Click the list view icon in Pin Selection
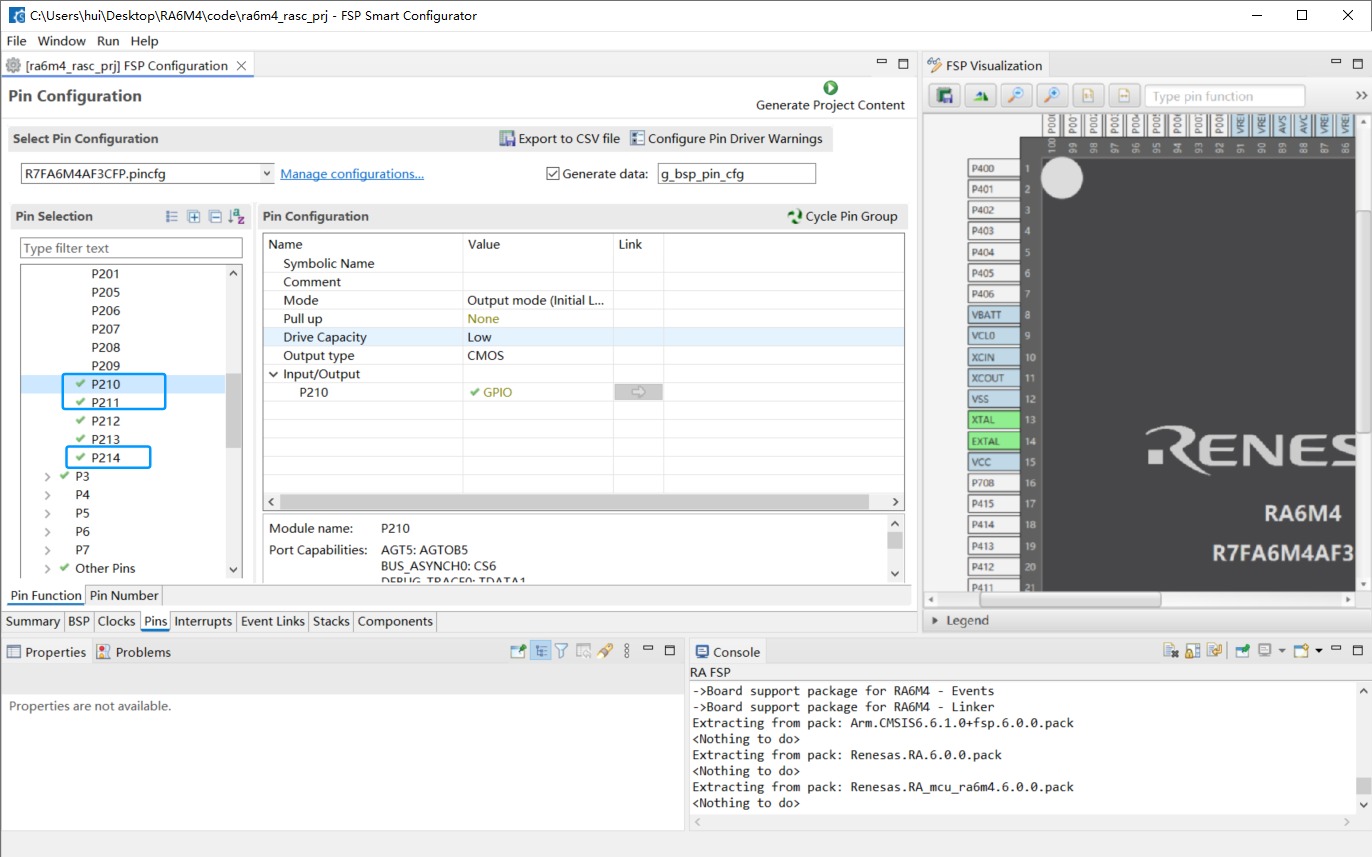 tap(171, 216)
